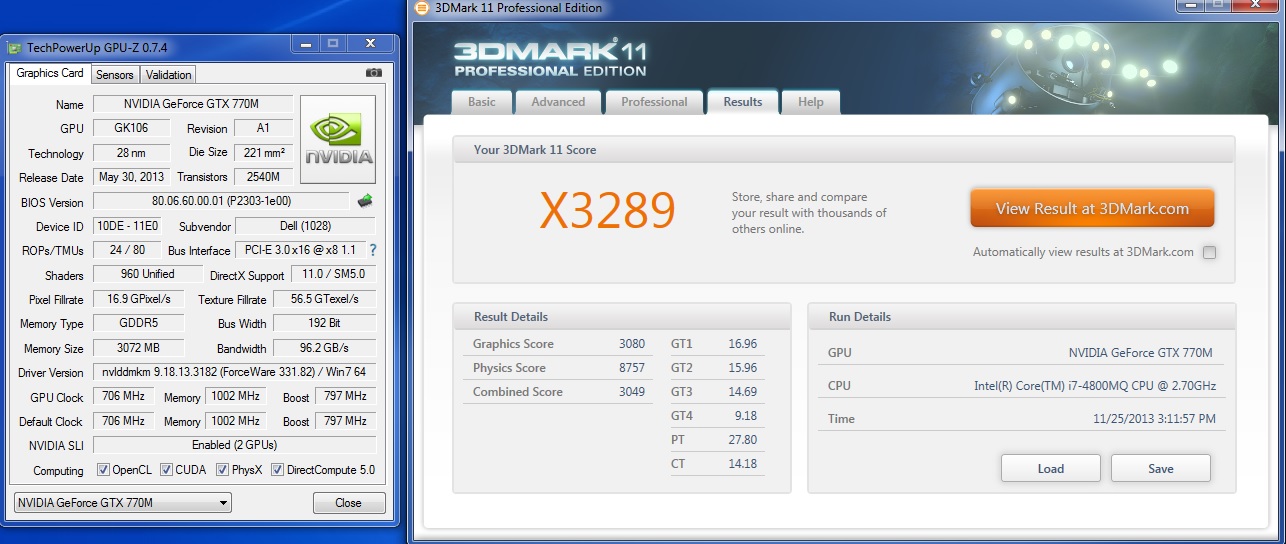
Task: Click the NVIDIA SLI Enabled (2 GPUs) field
Action: click(235, 445)
